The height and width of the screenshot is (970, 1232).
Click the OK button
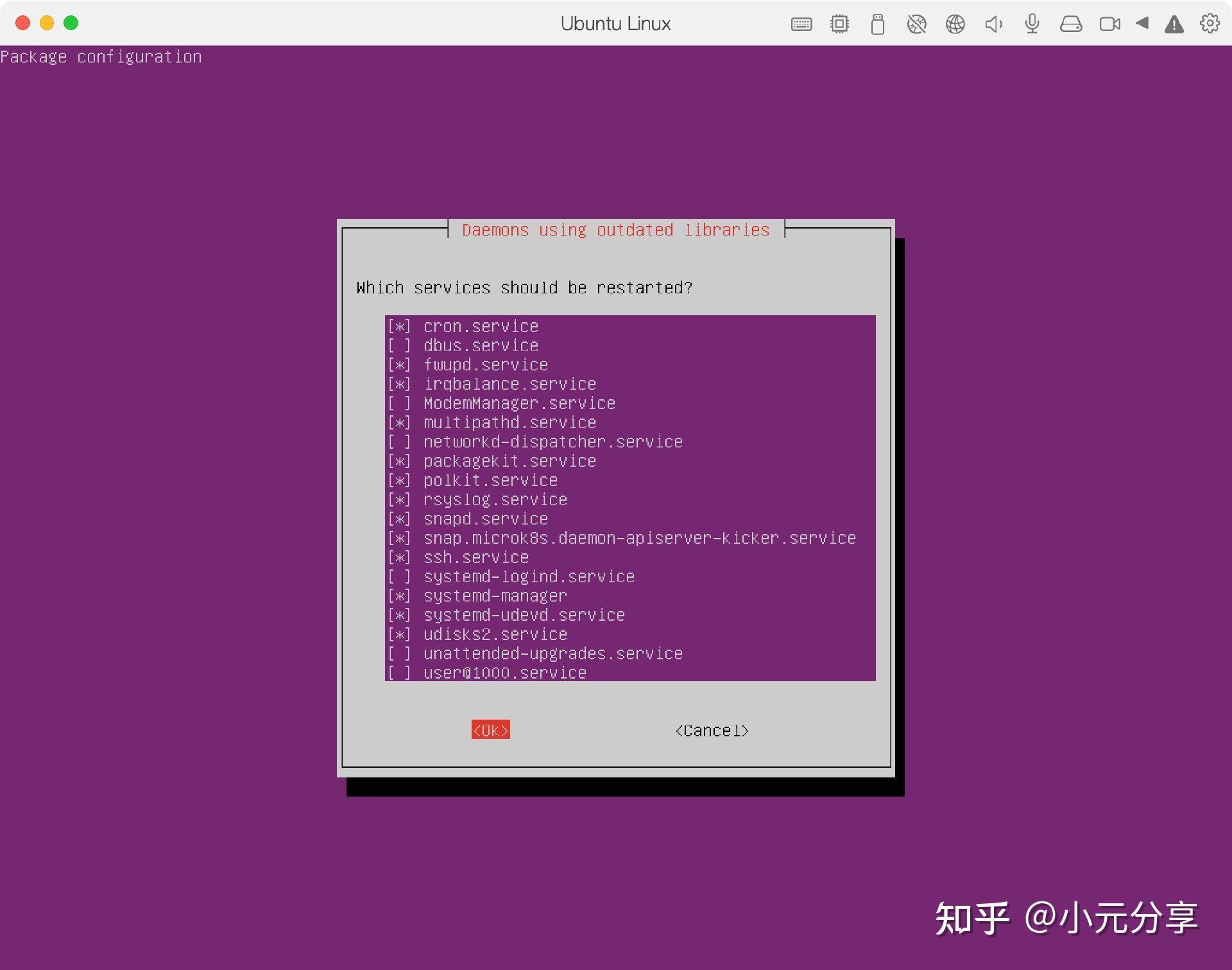490,731
